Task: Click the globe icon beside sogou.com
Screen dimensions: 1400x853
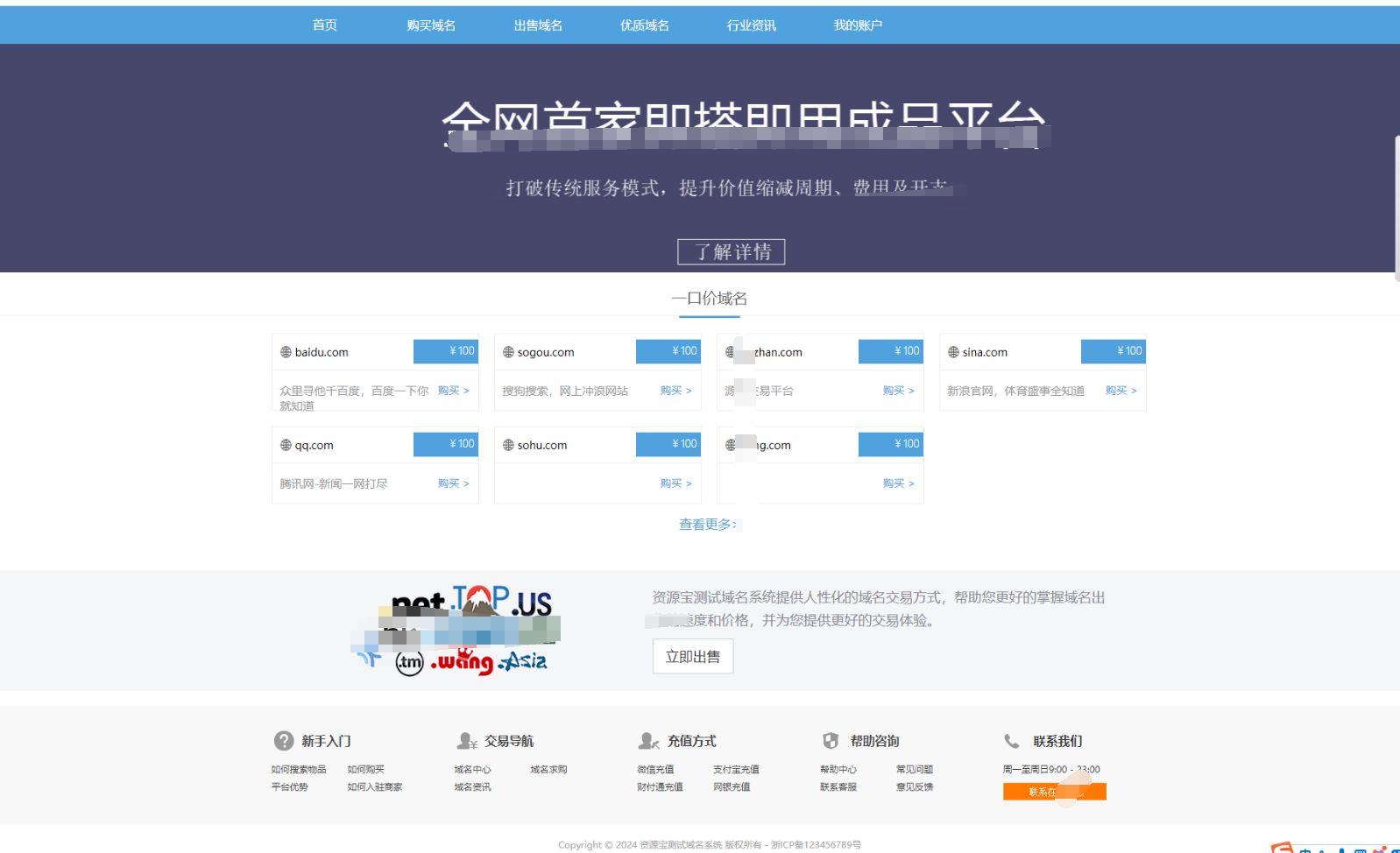Action: 508,352
